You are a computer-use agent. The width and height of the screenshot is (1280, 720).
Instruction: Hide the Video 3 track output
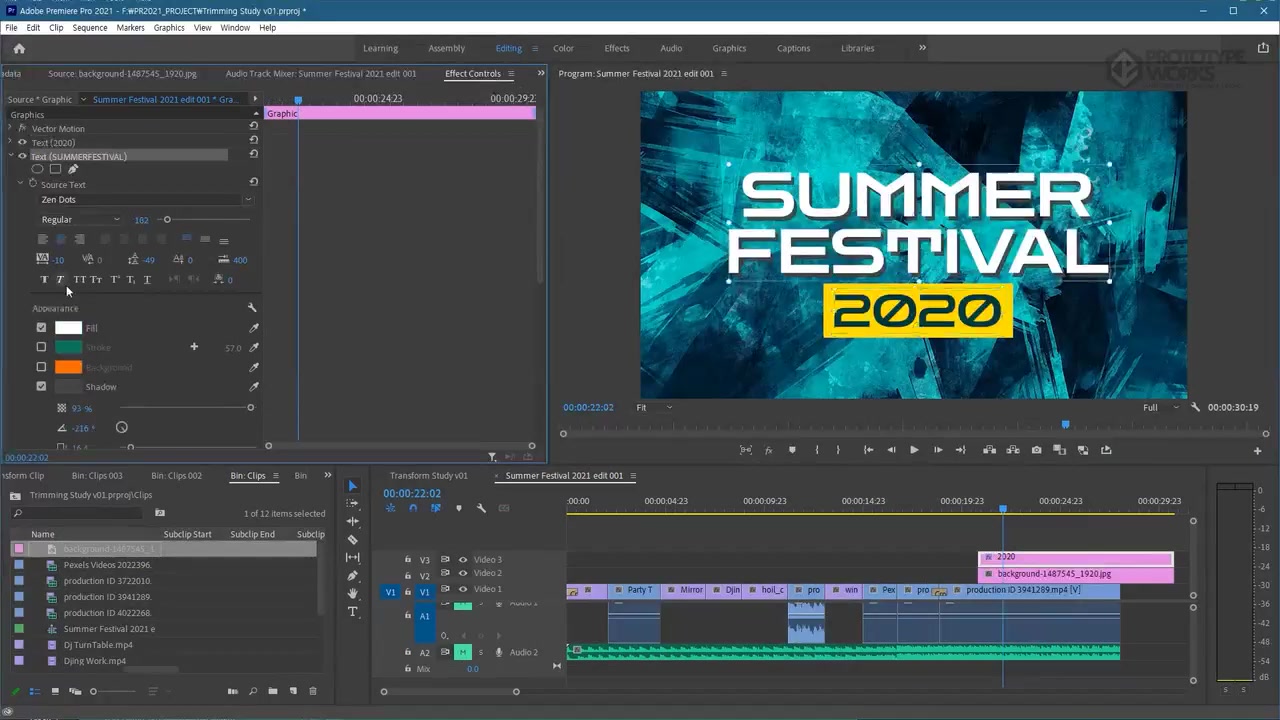(462, 560)
